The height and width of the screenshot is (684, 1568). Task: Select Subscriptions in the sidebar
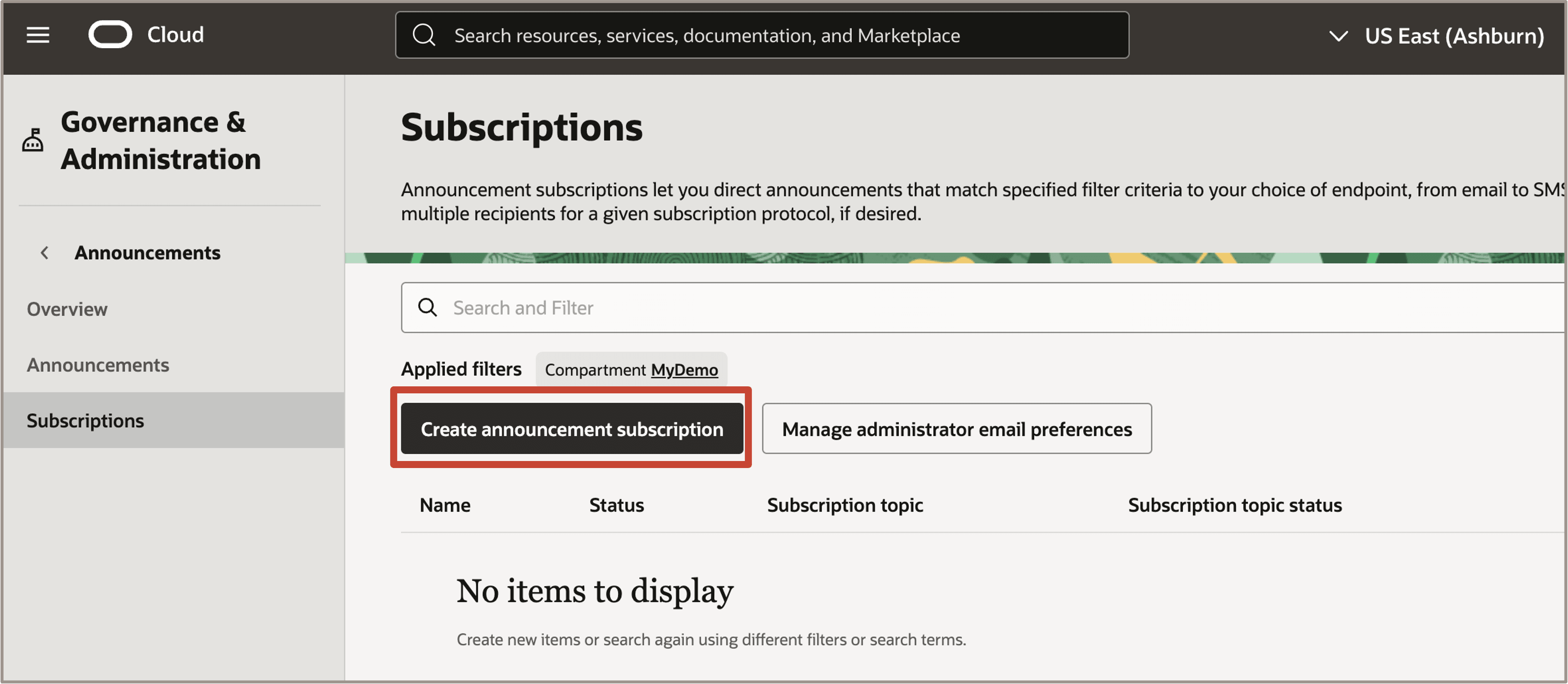(x=173, y=420)
